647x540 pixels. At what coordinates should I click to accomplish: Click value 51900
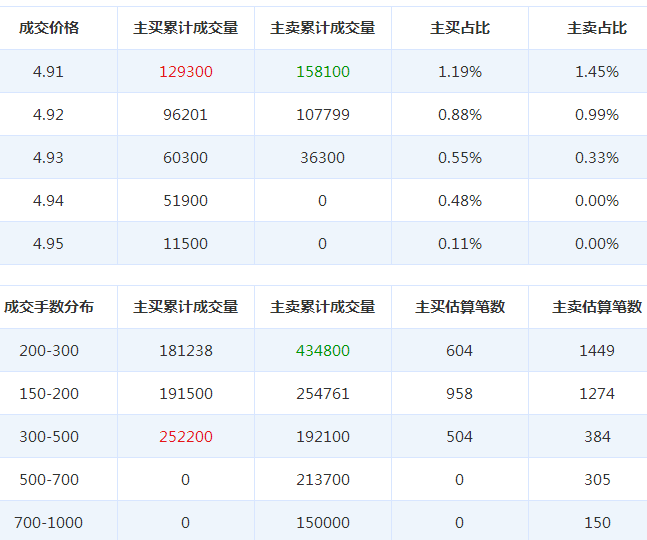click(x=185, y=201)
